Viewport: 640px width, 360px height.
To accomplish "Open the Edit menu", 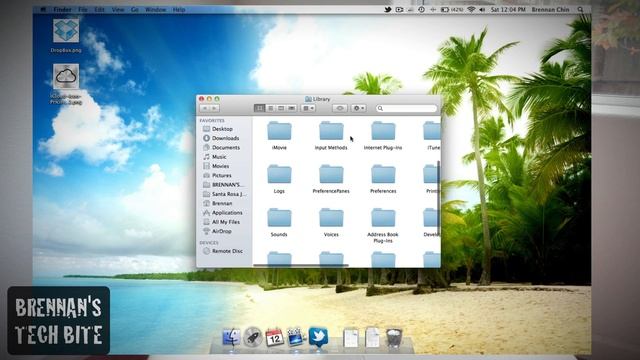I will pos(100,9).
